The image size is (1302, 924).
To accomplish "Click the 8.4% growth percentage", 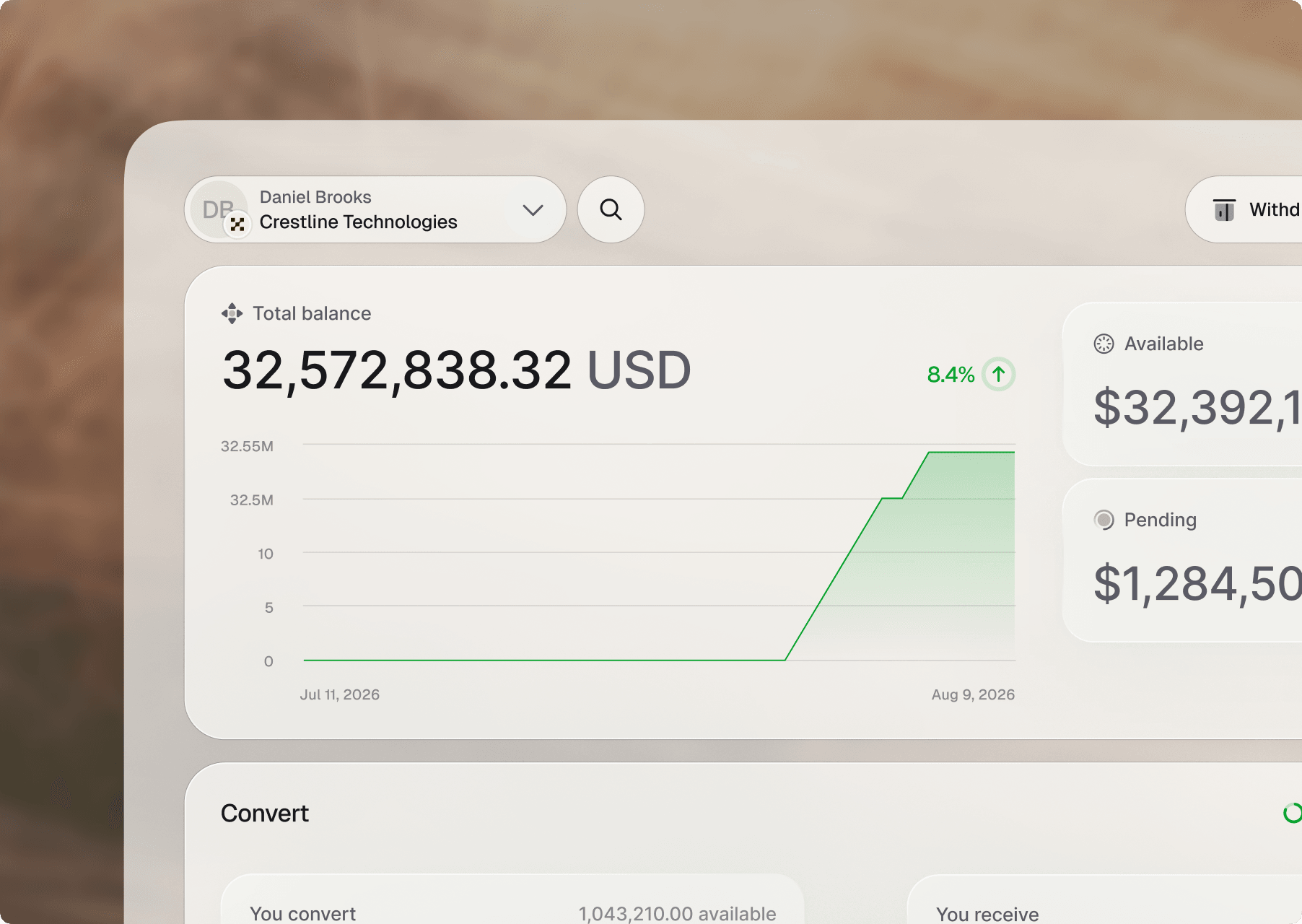I will click(x=951, y=375).
